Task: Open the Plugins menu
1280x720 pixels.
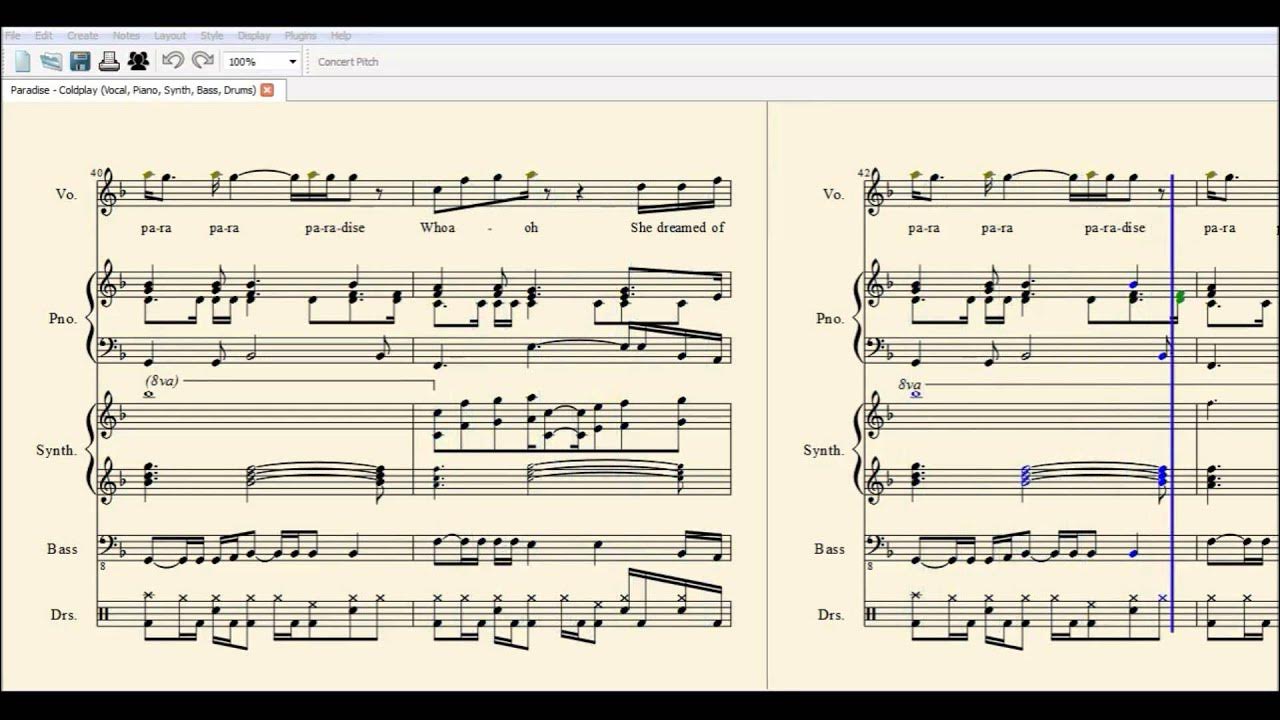Action: click(300, 36)
